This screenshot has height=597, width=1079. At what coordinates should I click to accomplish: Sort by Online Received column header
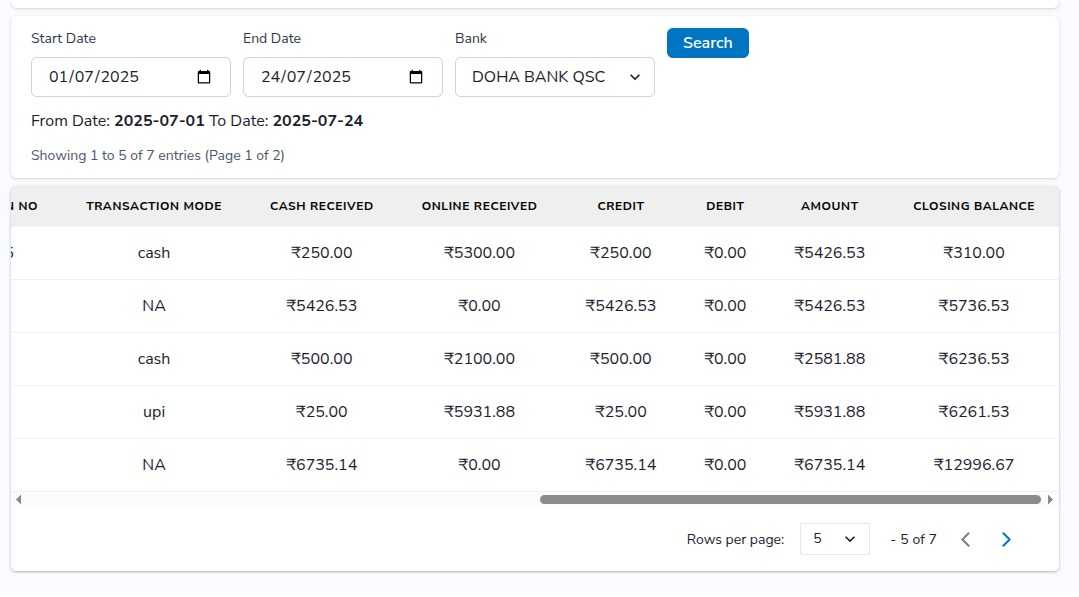pos(479,206)
